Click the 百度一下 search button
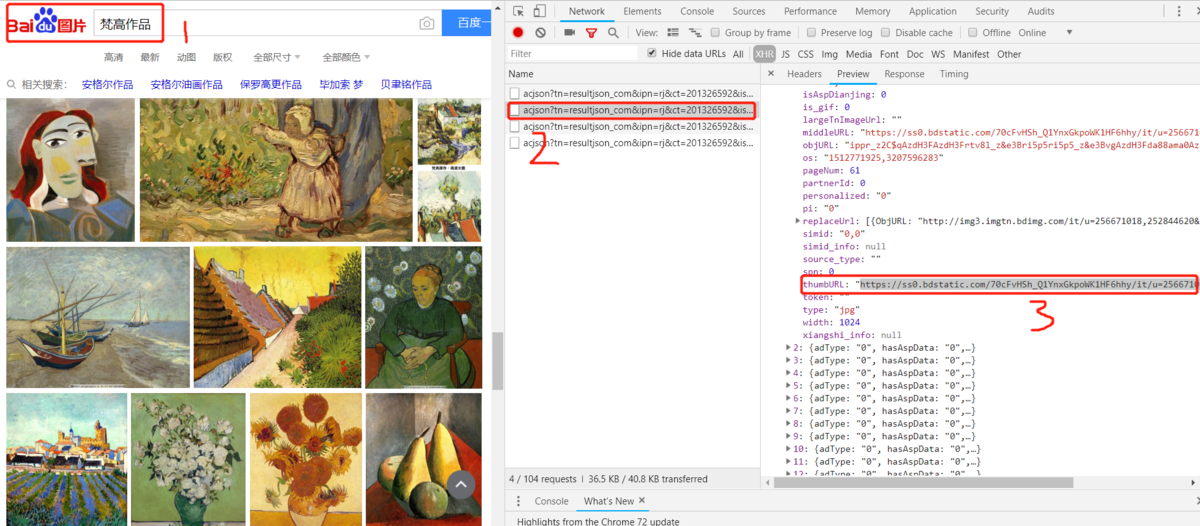Image resolution: width=1200 pixels, height=526 pixels. click(x=468, y=22)
